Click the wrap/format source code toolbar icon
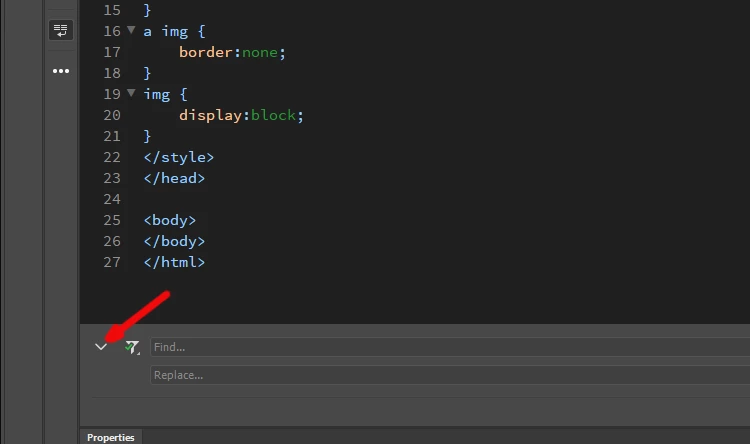Viewport: 750px width, 444px height. [x=61, y=30]
